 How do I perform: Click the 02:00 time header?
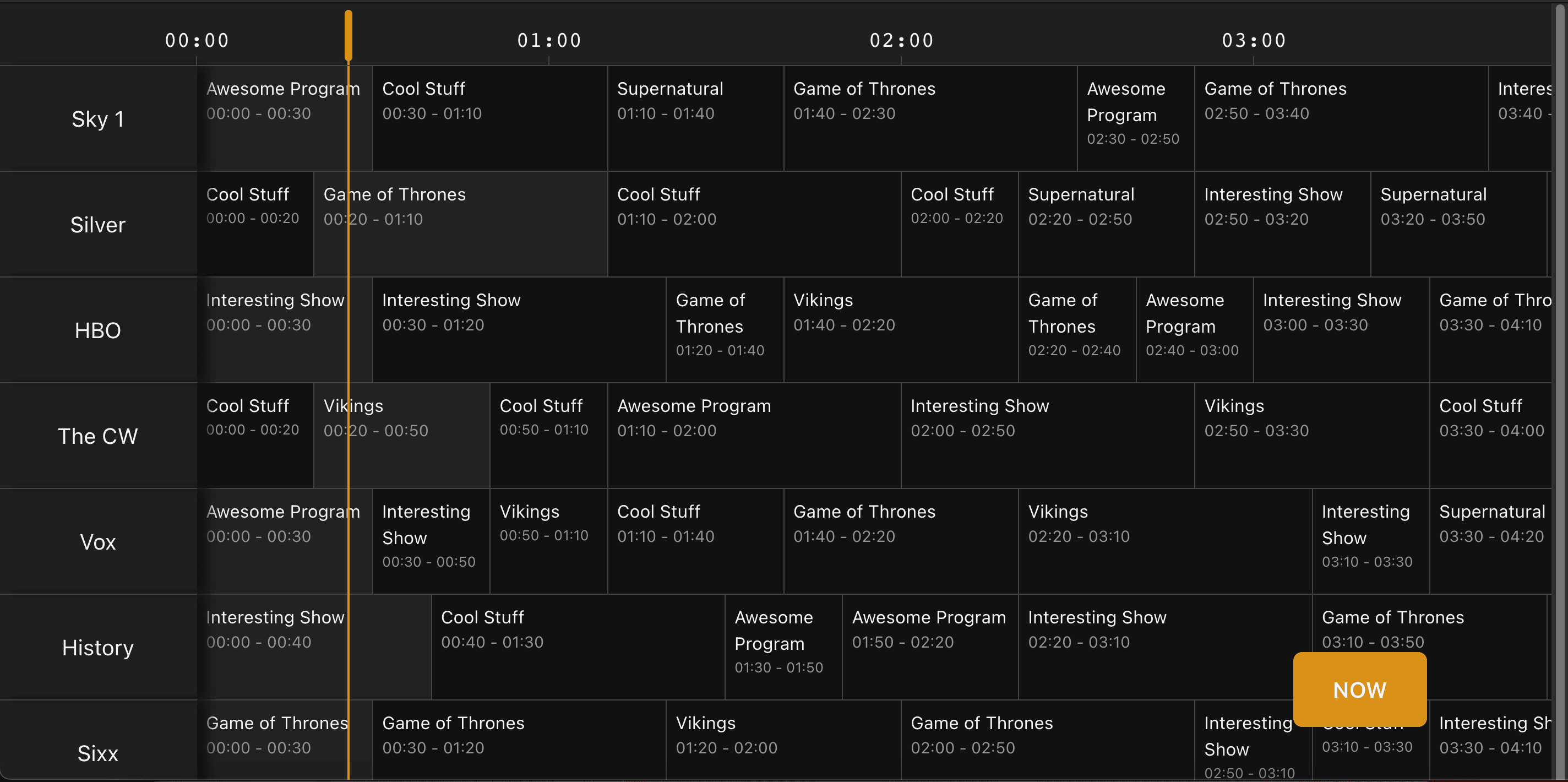[x=901, y=40]
